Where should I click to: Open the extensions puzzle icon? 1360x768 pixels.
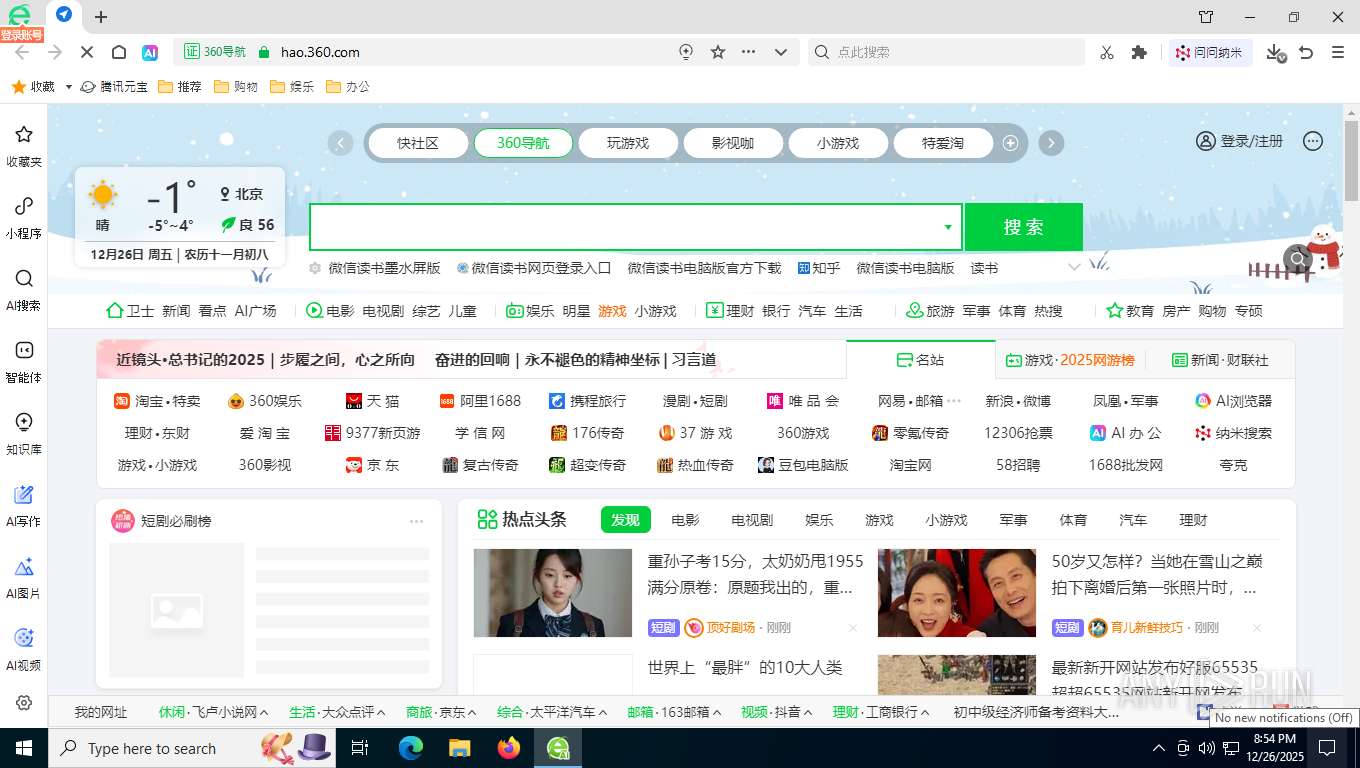pyautogui.click(x=1138, y=52)
